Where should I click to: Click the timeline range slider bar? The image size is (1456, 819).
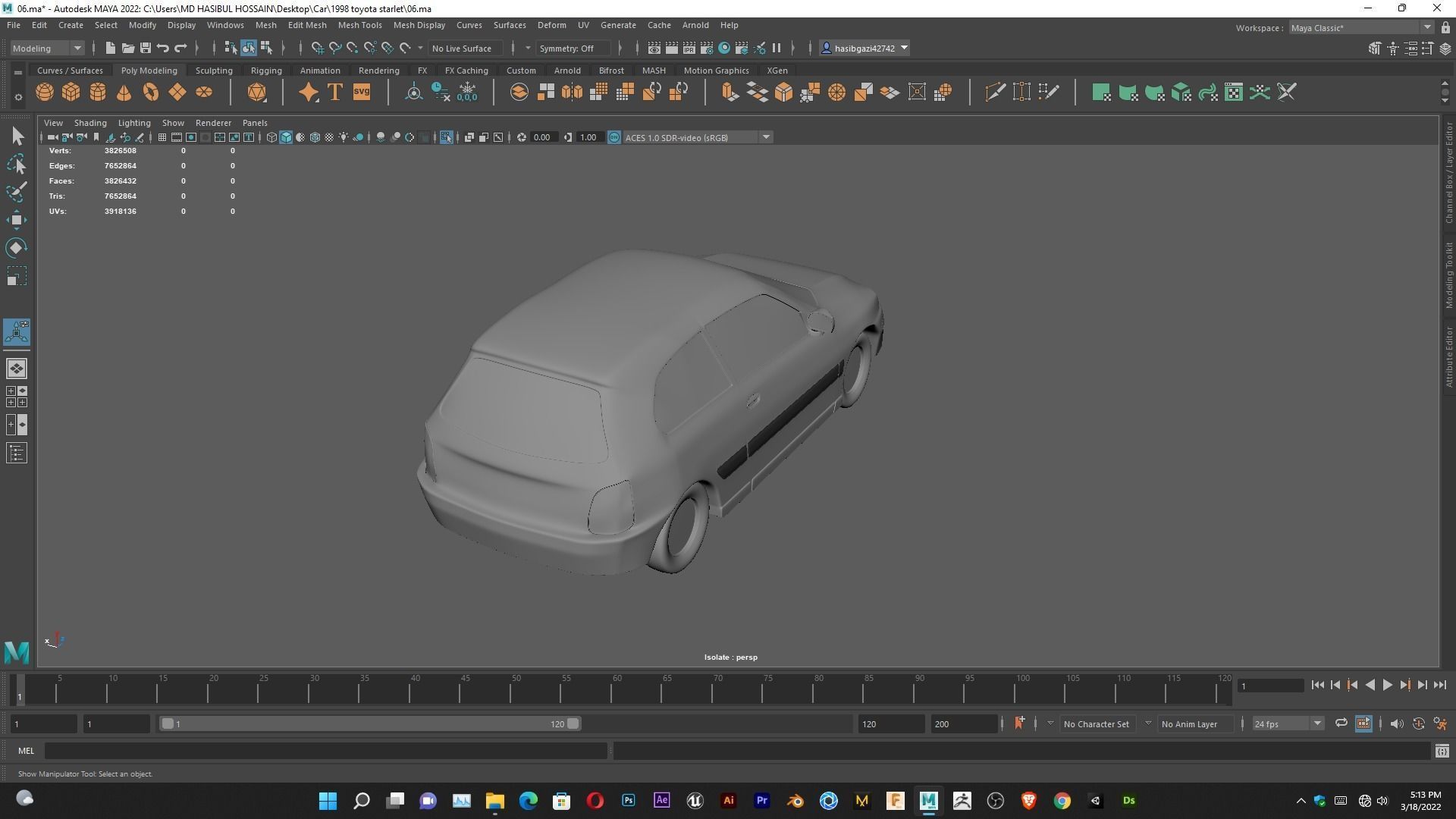(x=370, y=723)
